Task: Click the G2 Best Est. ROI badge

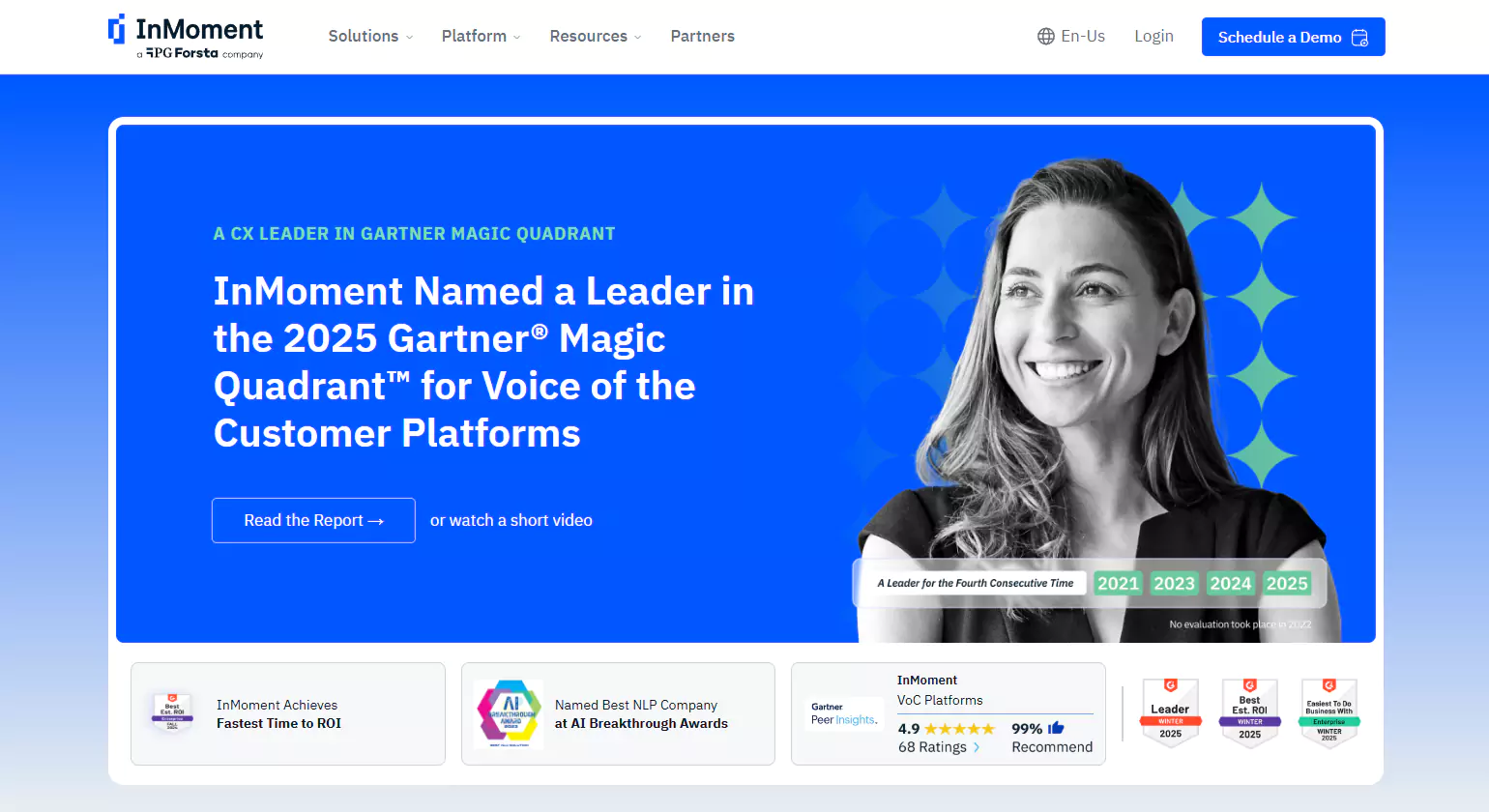Action: point(1250,713)
